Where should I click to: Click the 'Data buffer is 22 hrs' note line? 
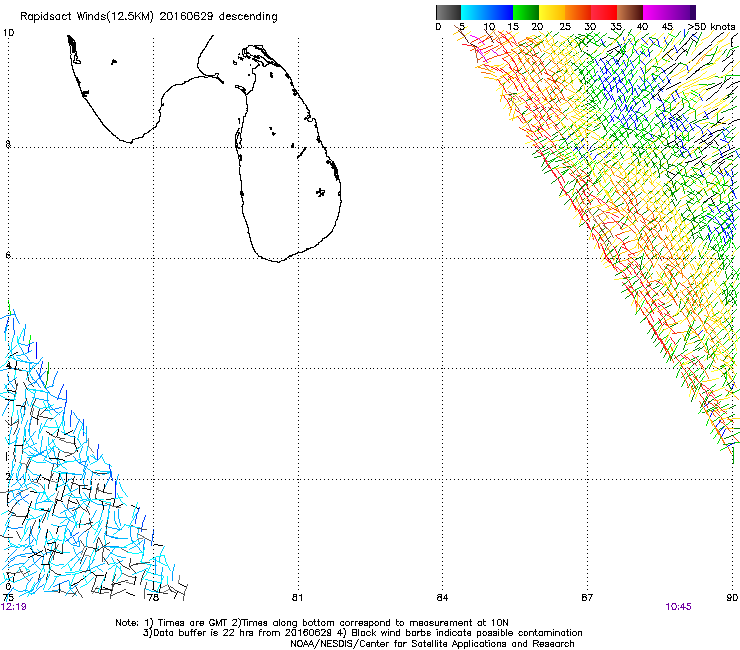[362, 633]
